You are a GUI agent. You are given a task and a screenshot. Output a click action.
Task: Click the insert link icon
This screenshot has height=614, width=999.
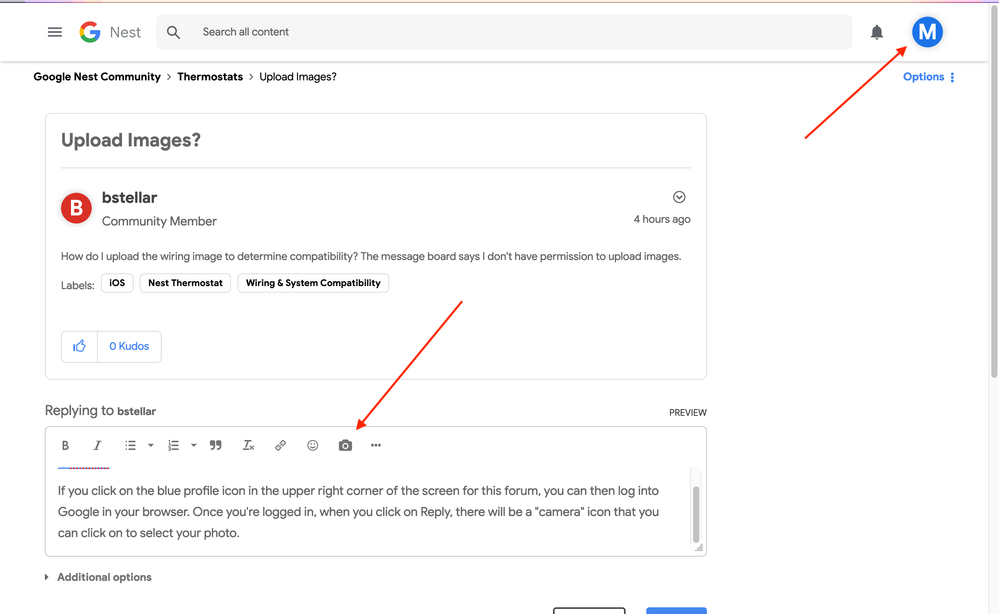(280, 446)
